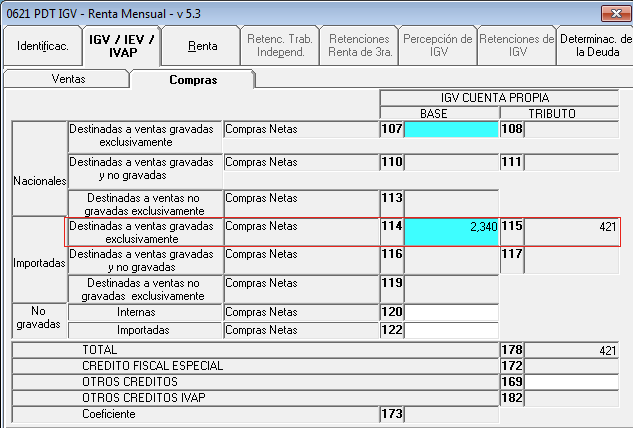Click Otros Creditos field 169
Screen dimensions: 633x428
pos(571,382)
